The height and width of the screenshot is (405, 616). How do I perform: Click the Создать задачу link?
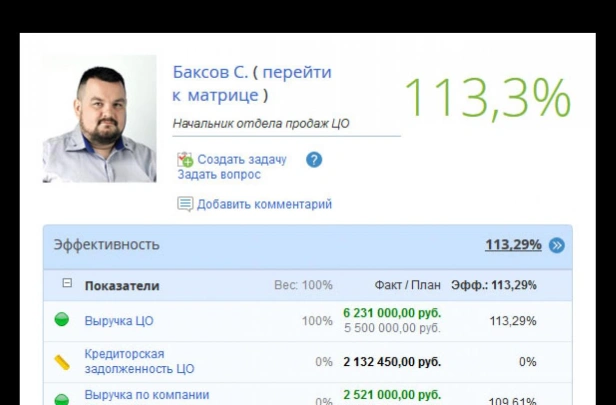[x=242, y=159]
